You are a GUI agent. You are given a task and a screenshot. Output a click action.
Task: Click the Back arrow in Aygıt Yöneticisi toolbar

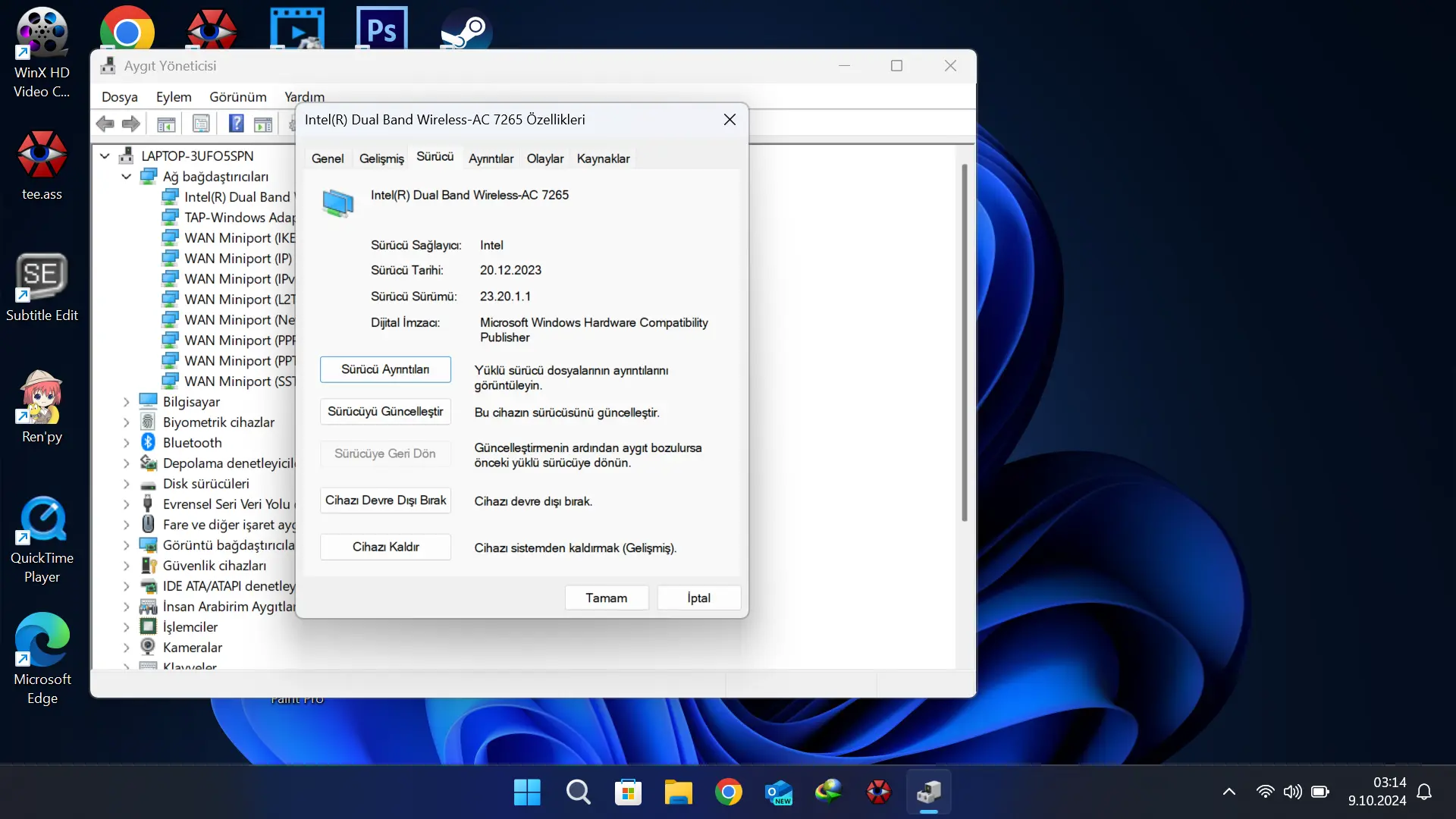point(105,124)
